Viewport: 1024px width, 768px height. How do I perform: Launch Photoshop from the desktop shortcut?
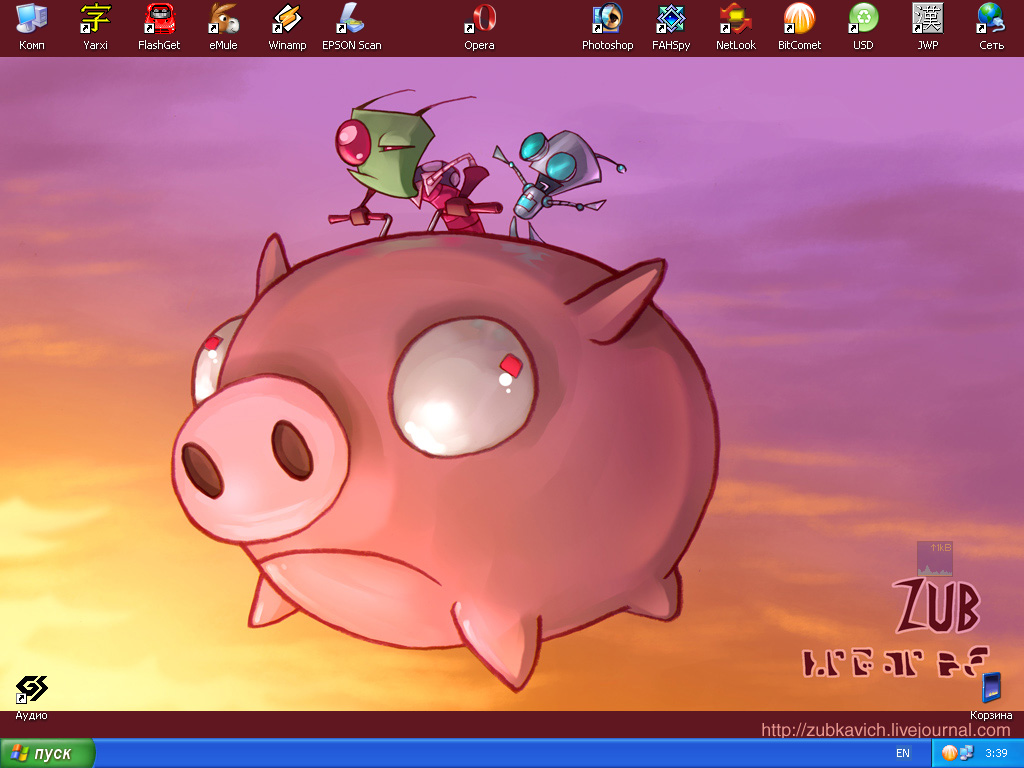pyautogui.click(x=607, y=19)
